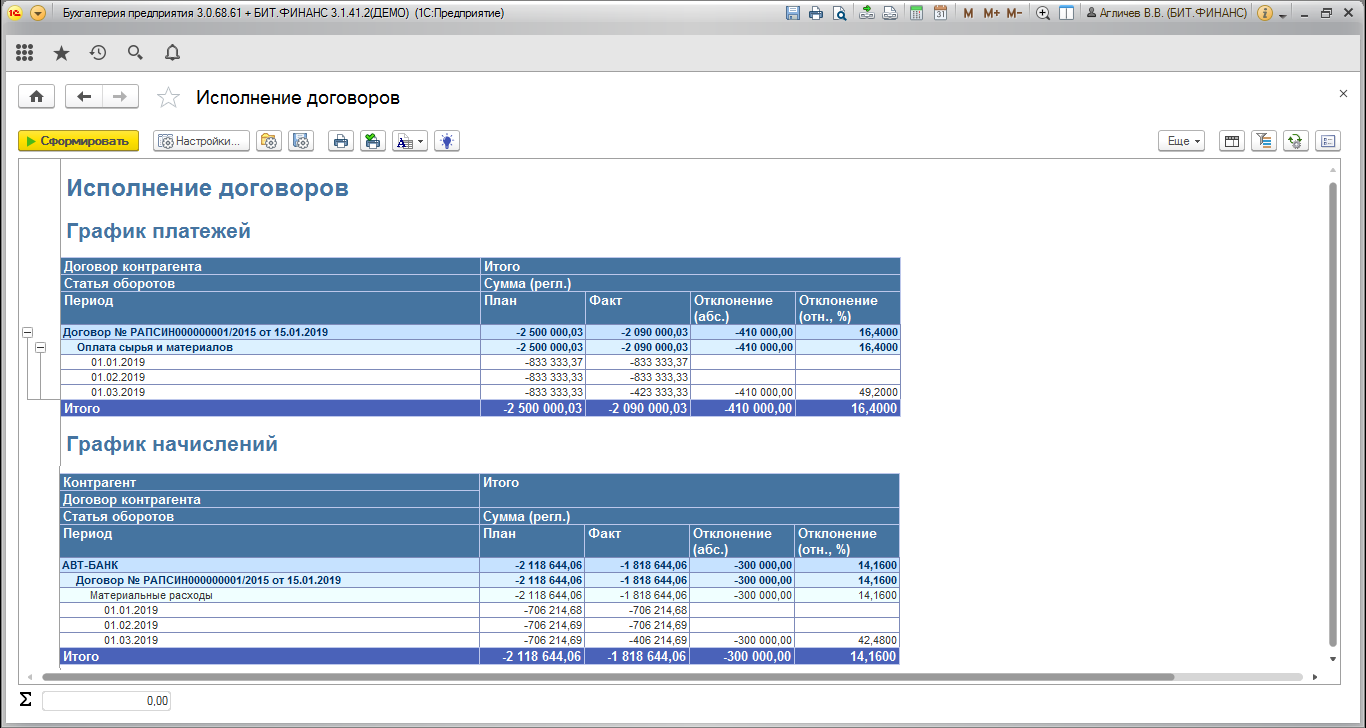This screenshot has height=728, width=1366.
Task: Open the sections grid menu icon
Action: coord(25,53)
